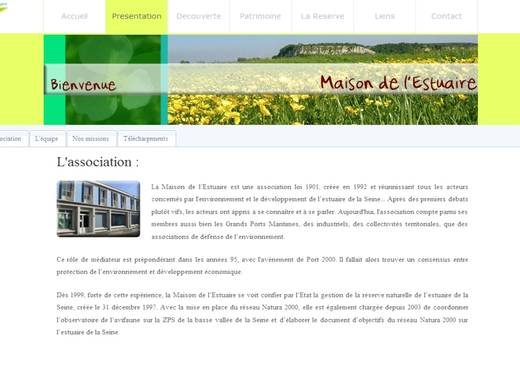Screen dimensions: 520x367
Task: Click the Liens navigation item
Action: [385, 16]
